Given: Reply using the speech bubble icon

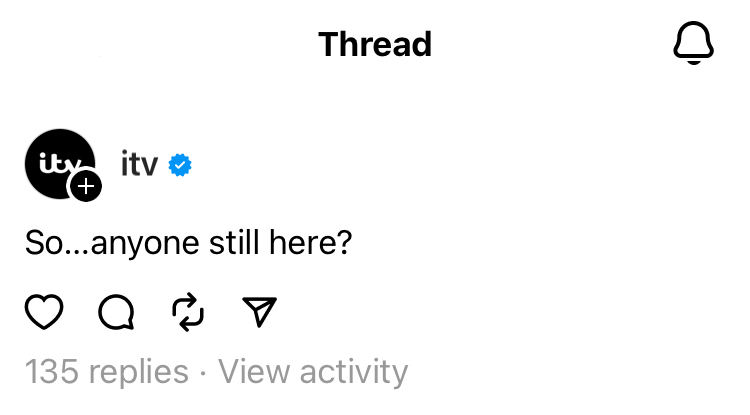Looking at the screenshot, I should click(x=116, y=313).
